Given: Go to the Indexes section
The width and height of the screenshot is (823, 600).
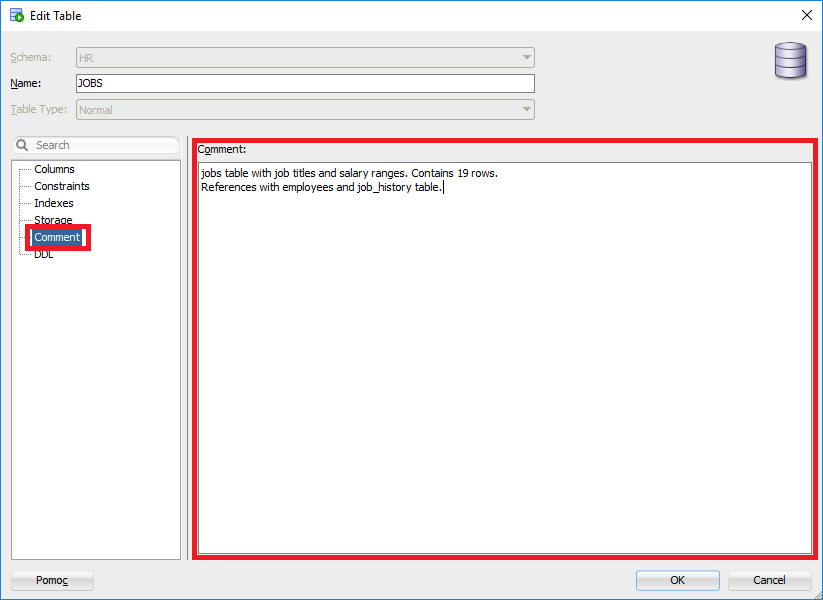Looking at the screenshot, I should click(x=54, y=203).
